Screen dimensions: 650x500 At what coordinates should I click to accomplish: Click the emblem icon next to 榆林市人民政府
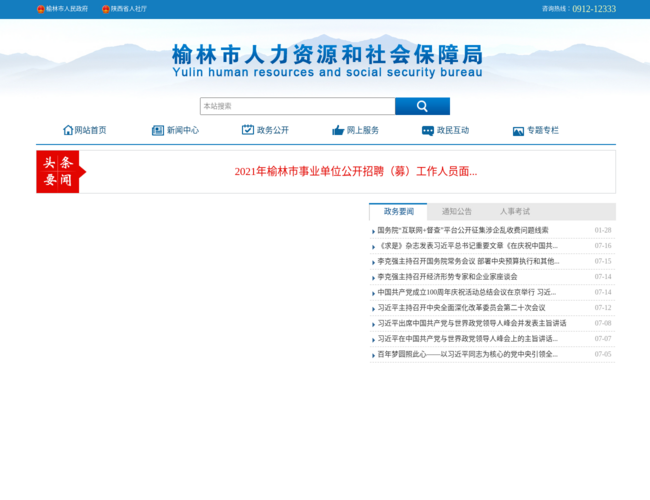(x=41, y=9)
